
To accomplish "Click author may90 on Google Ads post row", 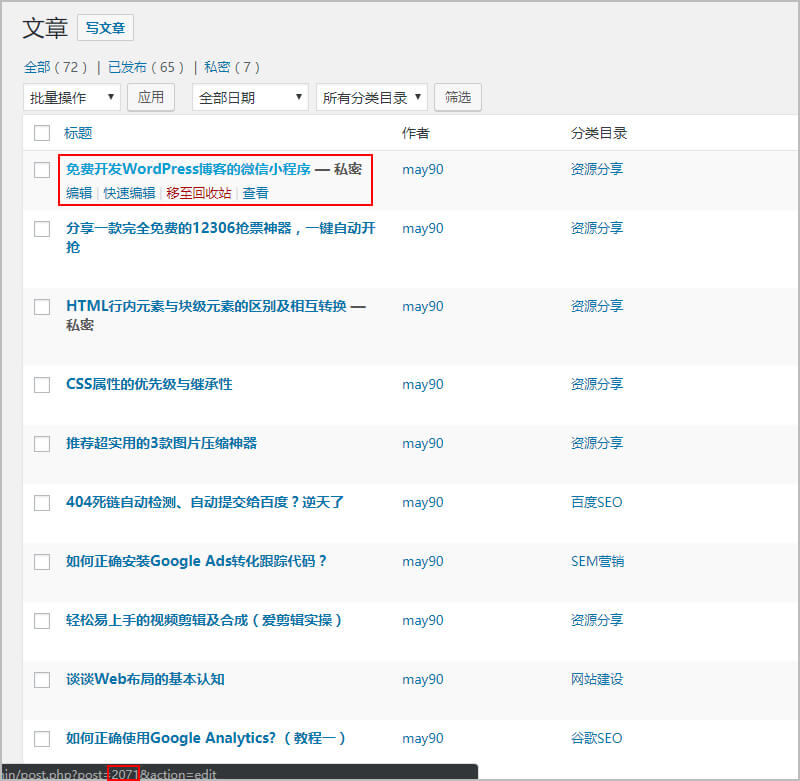I will pos(422,561).
